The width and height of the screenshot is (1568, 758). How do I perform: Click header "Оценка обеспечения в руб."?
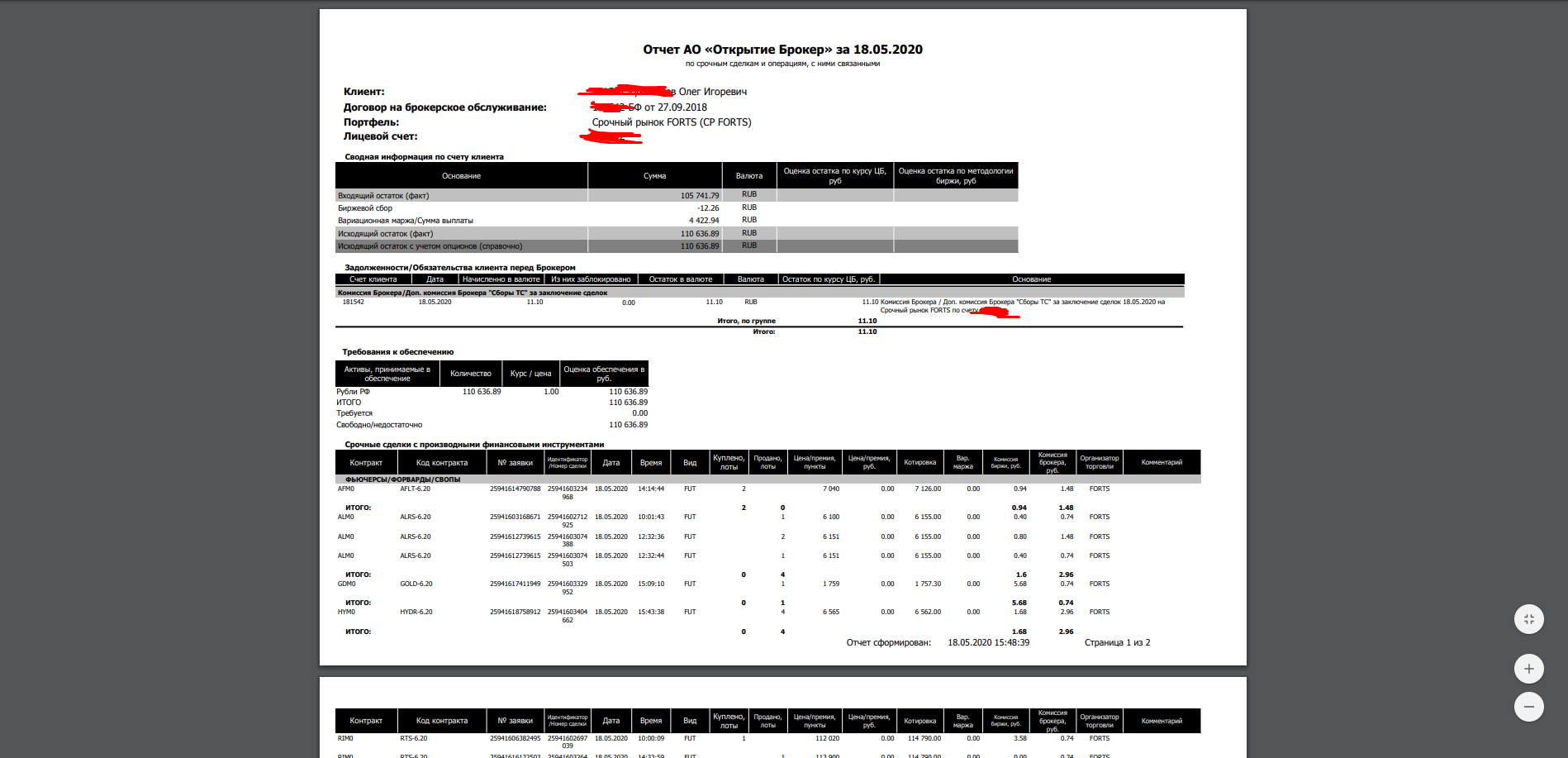(604, 374)
